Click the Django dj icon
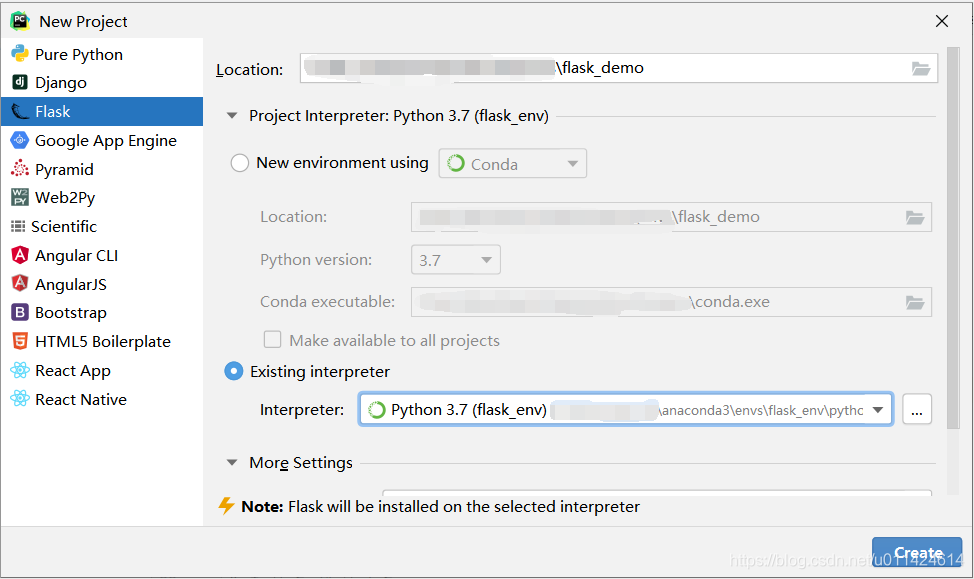Screen dimensions: 974x579 (20, 82)
